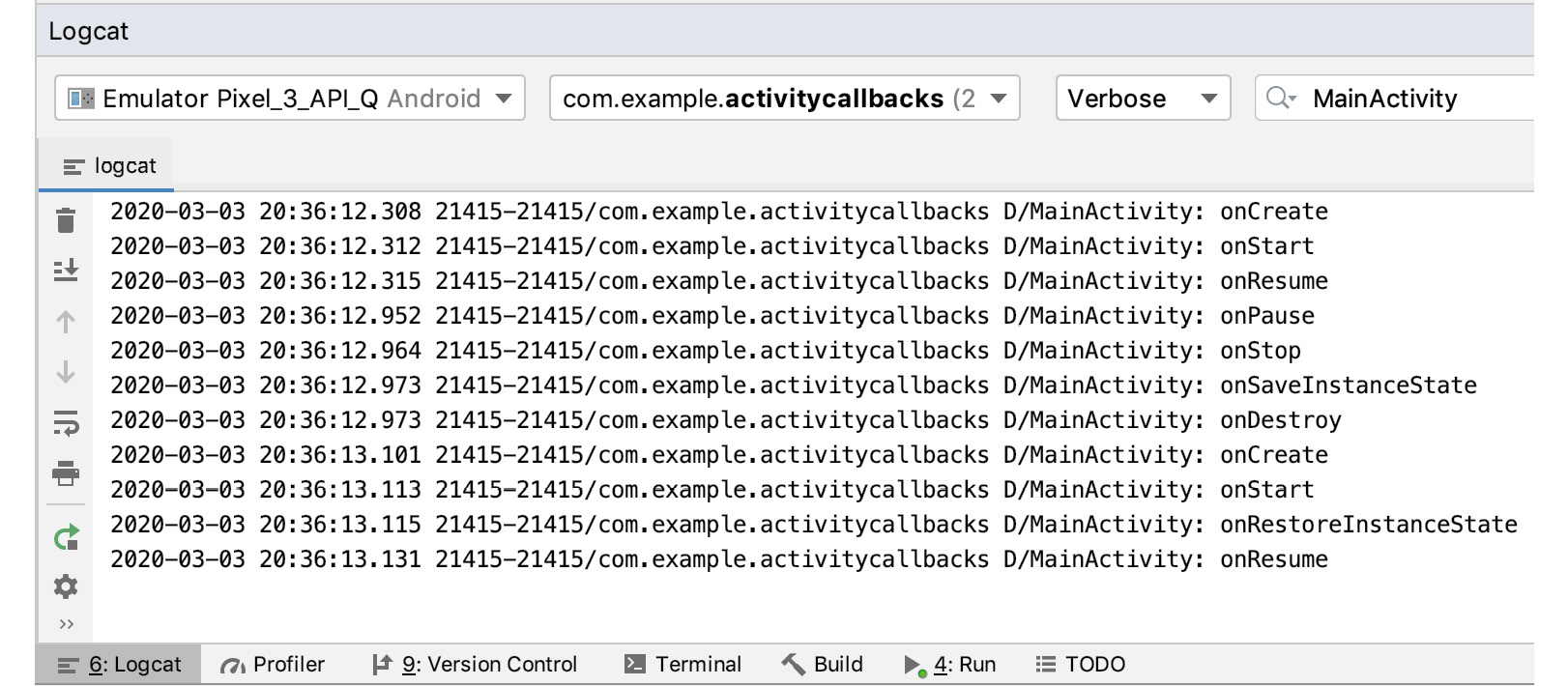Click the down arrow to go down the stack trace
1568x686 pixels.
(x=66, y=372)
